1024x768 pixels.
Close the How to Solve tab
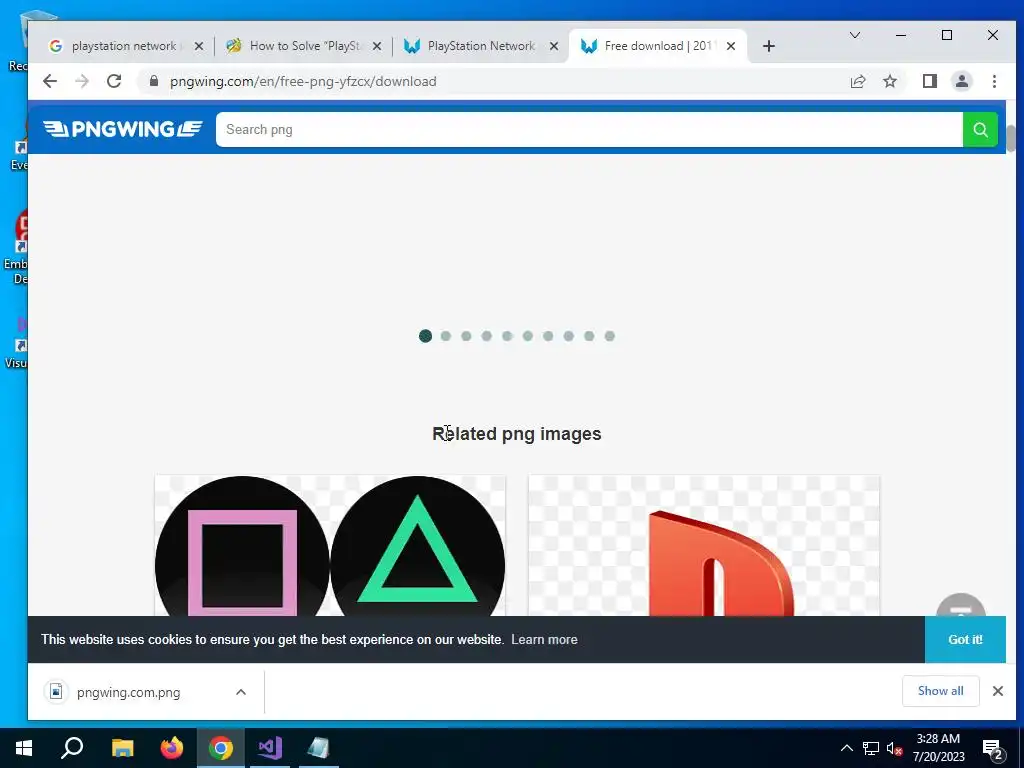tap(376, 46)
